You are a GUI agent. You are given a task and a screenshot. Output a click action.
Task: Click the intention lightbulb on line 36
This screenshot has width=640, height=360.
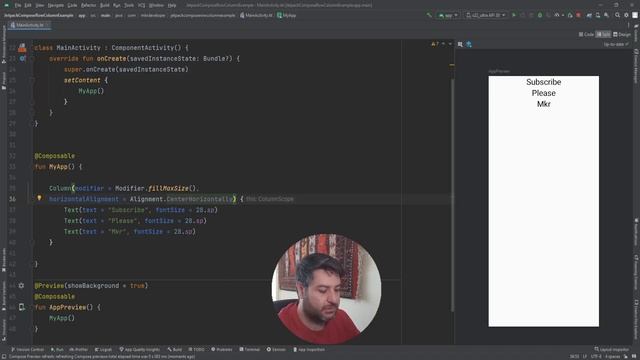pyautogui.click(x=39, y=198)
